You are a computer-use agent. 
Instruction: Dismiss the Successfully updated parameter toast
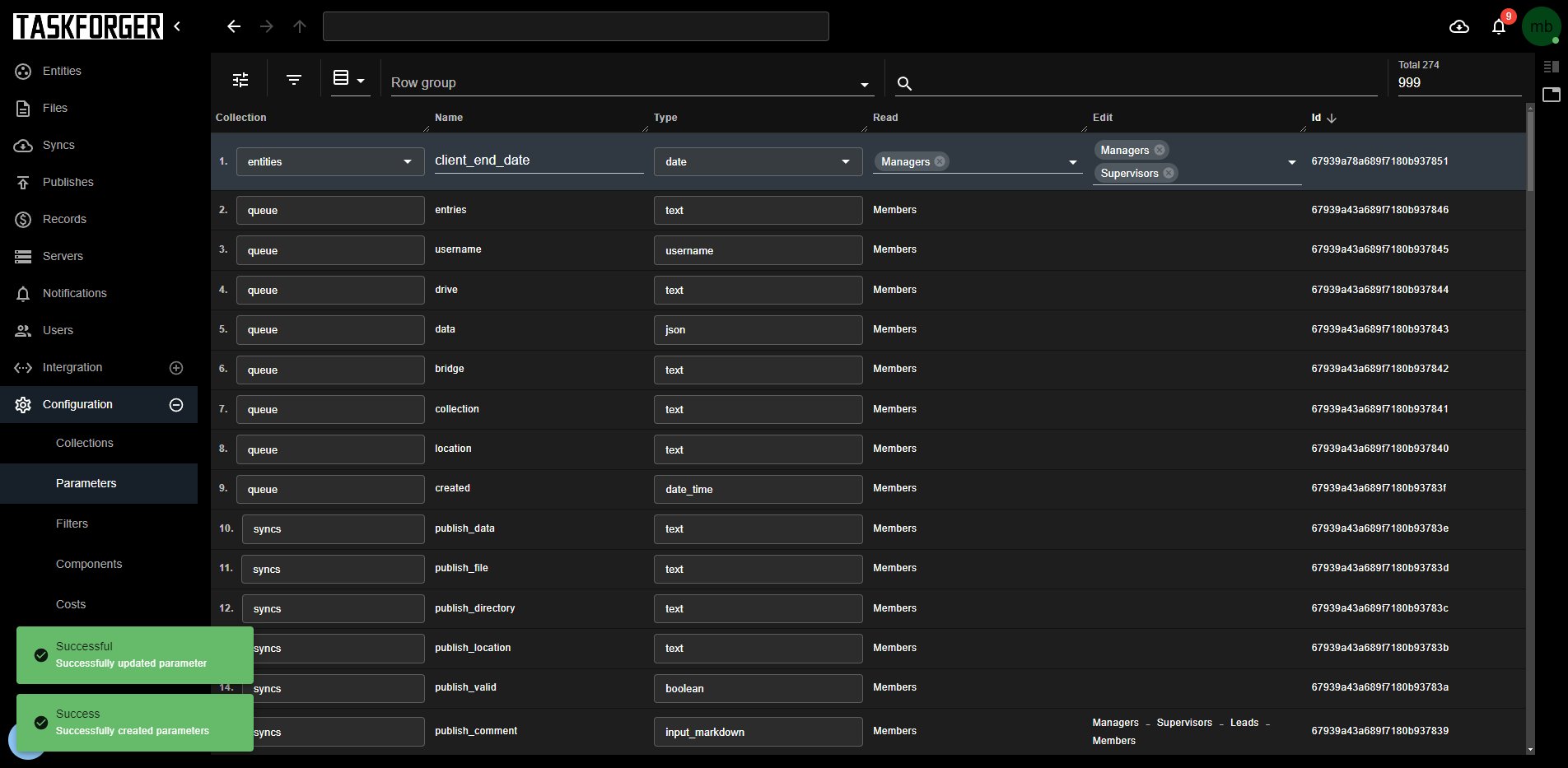pos(135,655)
